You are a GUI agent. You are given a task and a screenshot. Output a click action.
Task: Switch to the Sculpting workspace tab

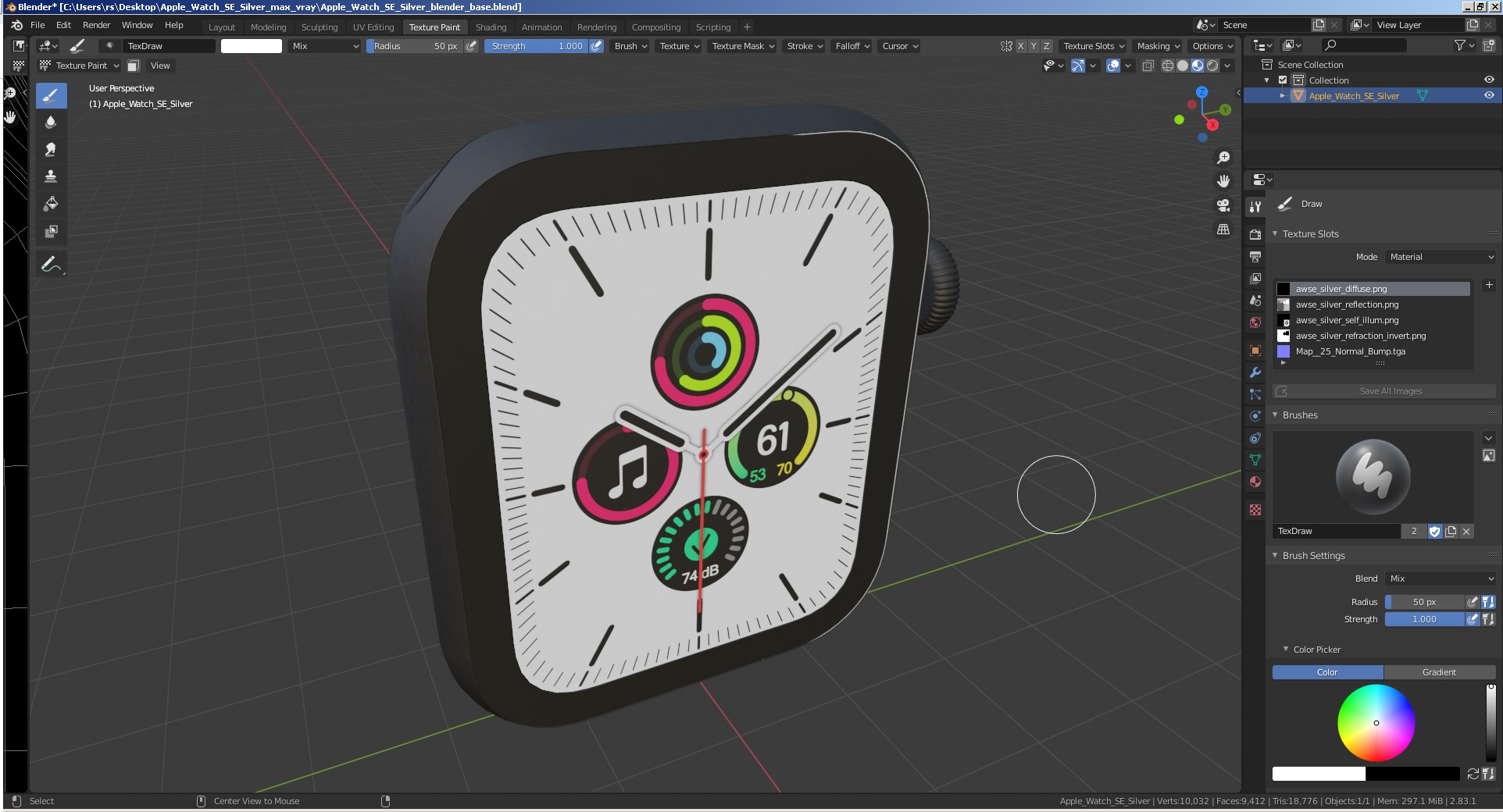320,27
